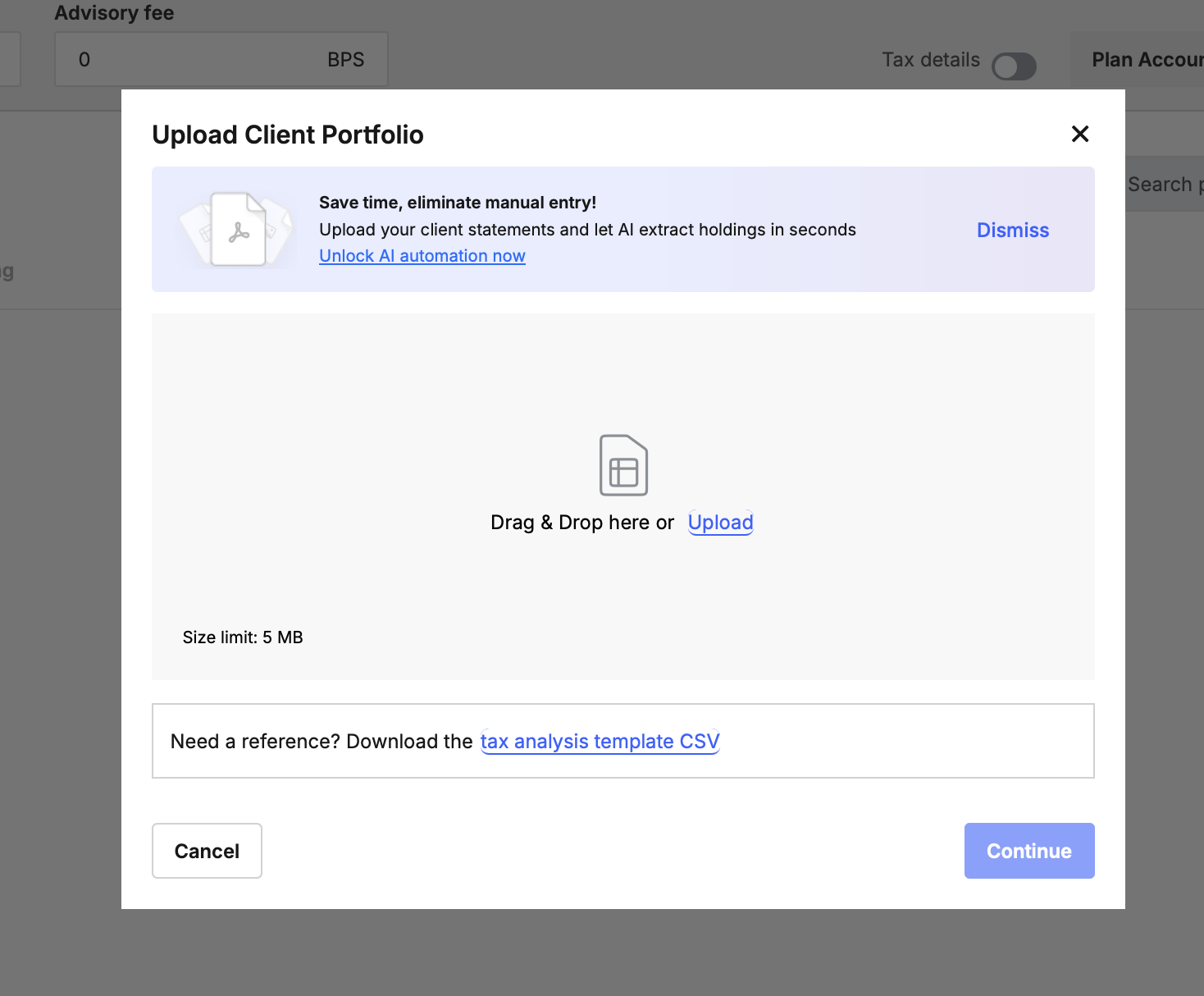Download the tax analysis template CSV

tap(600, 742)
